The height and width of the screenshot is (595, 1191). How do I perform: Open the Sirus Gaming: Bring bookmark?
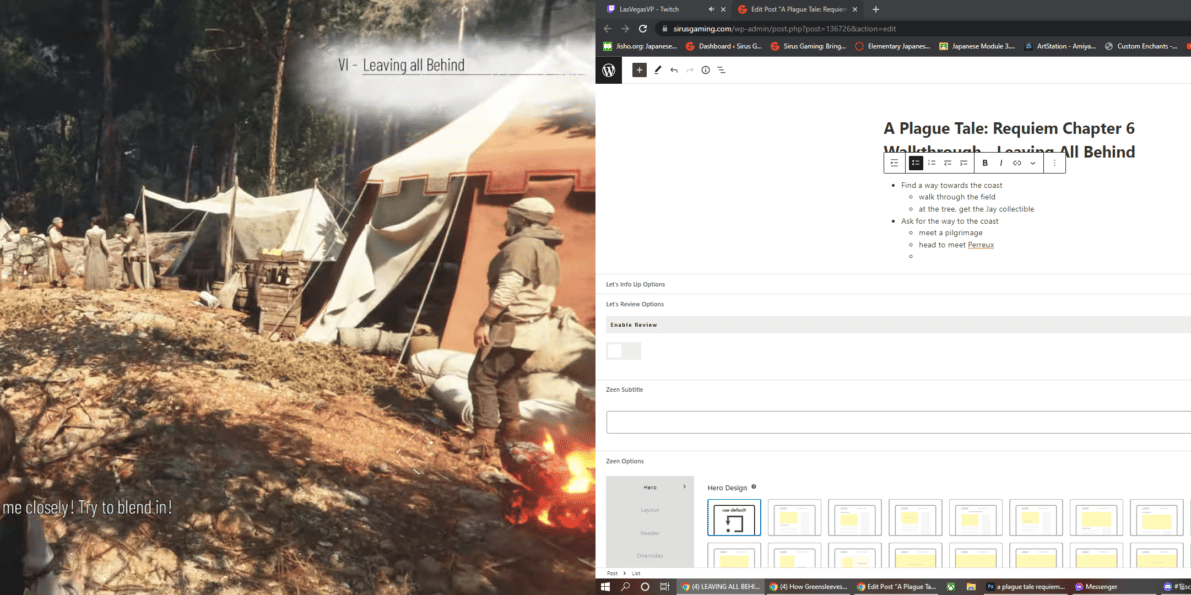(x=808, y=46)
